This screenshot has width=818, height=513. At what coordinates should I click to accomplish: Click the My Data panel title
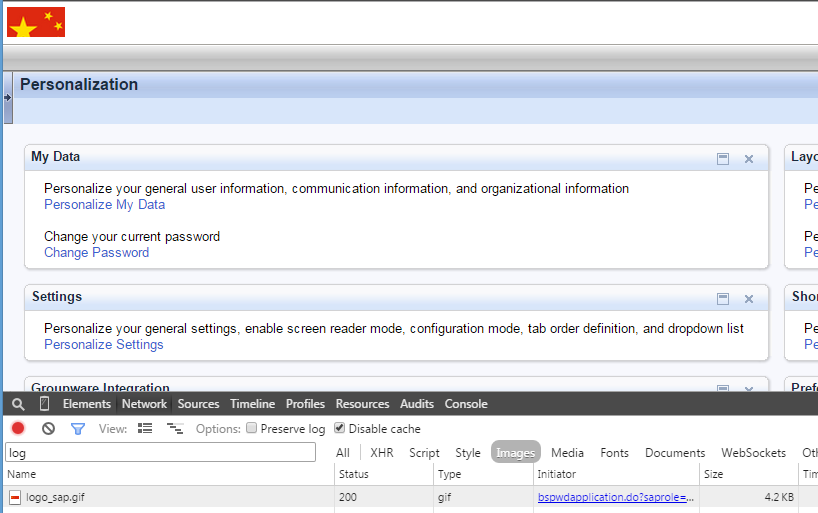click(55, 157)
